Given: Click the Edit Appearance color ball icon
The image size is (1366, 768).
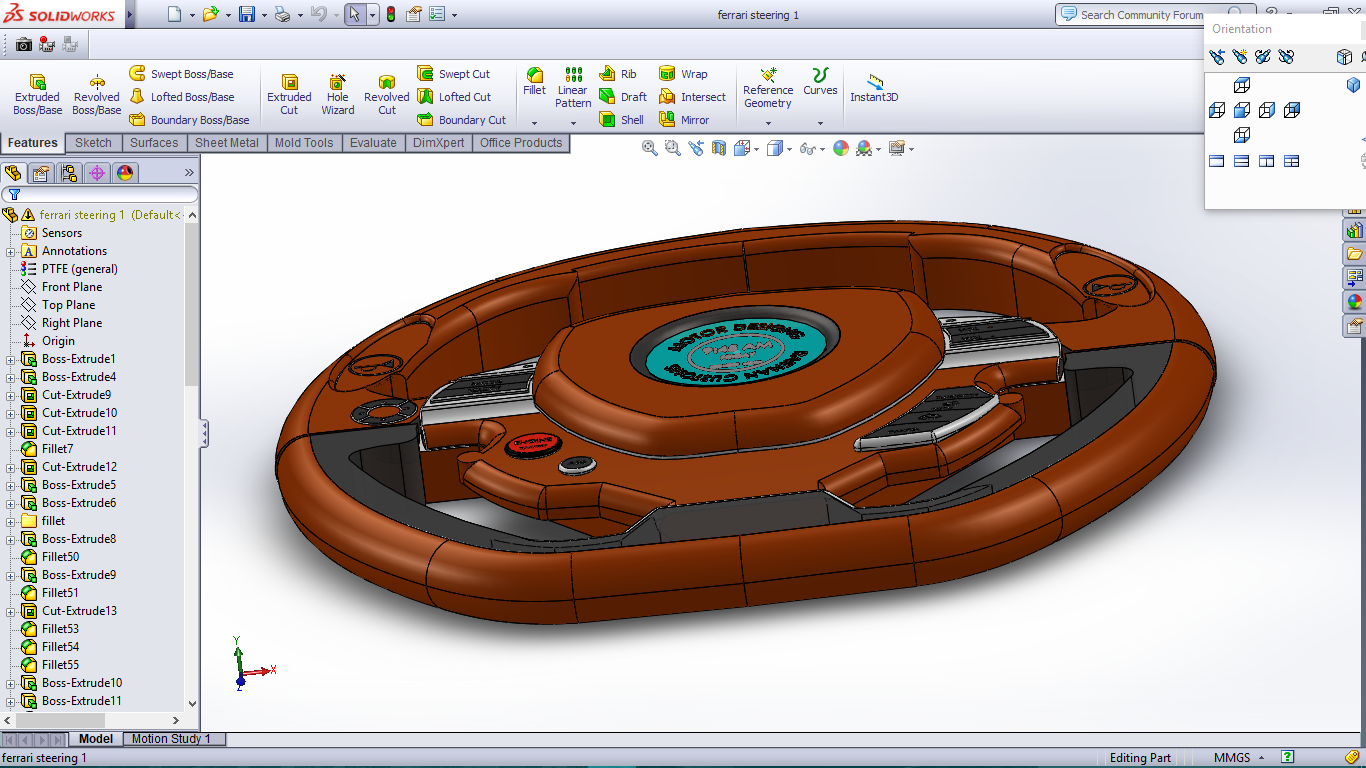Looking at the screenshot, I should pyautogui.click(x=841, y=148).
